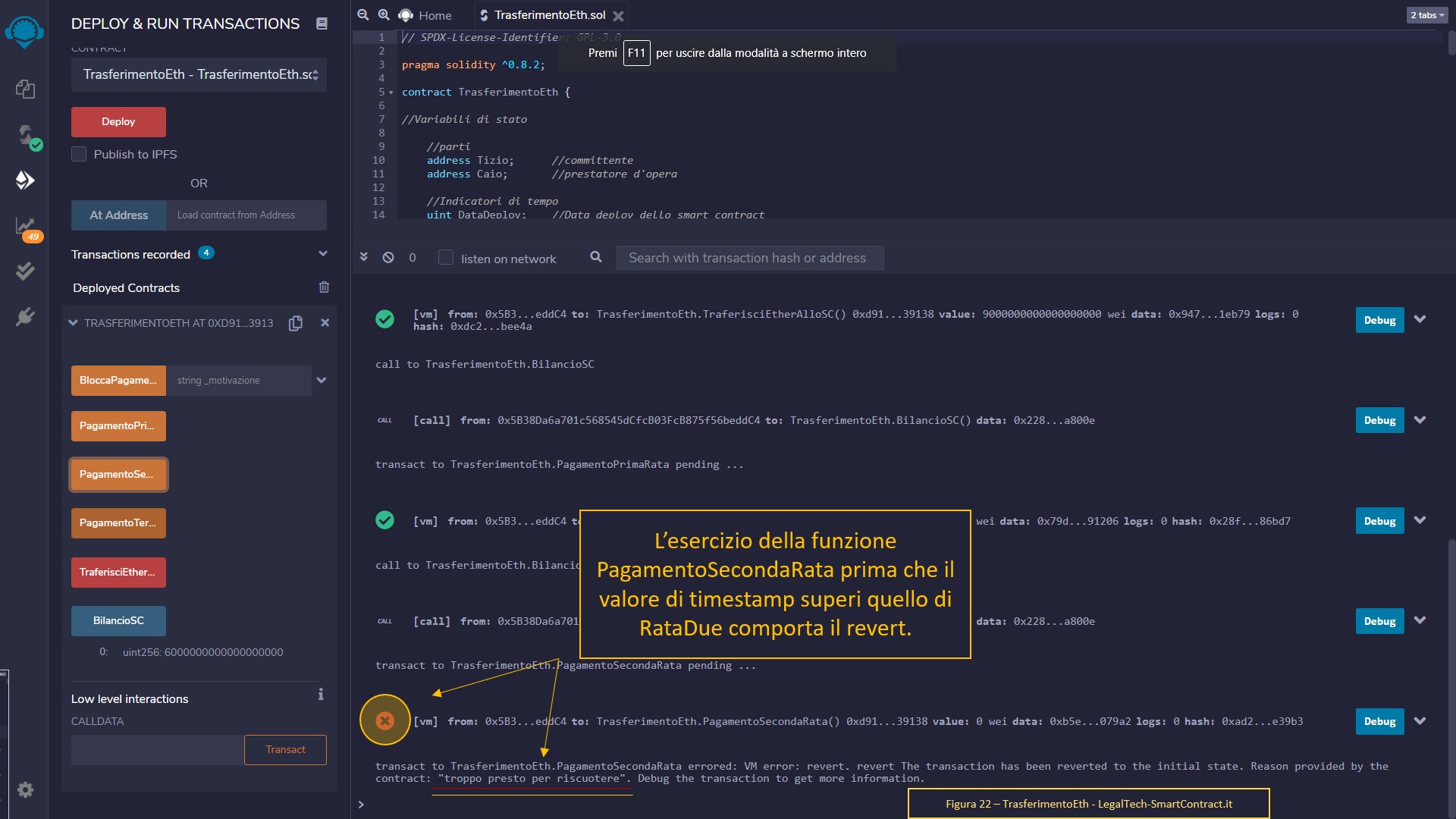Debug the PagamentoPrimaRata transaction
Viewport: 1456px width, 819px height.
point(1379,521)
